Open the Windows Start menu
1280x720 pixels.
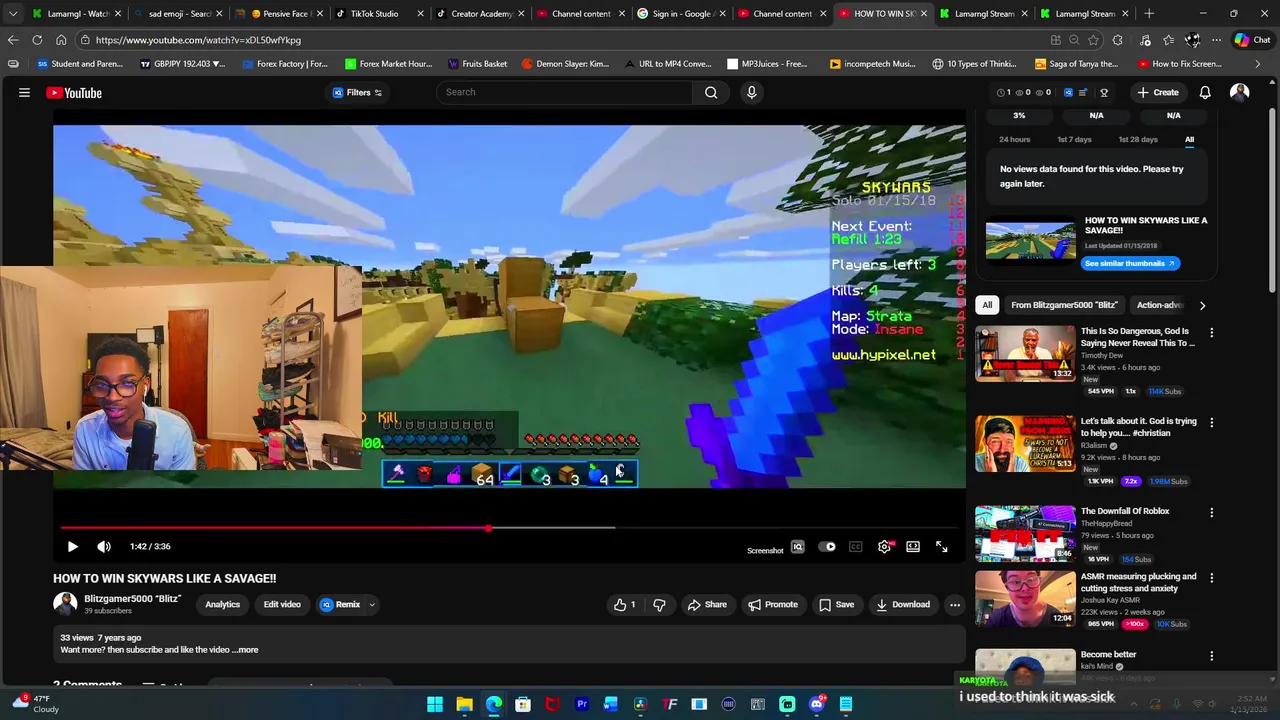(435, 704)
